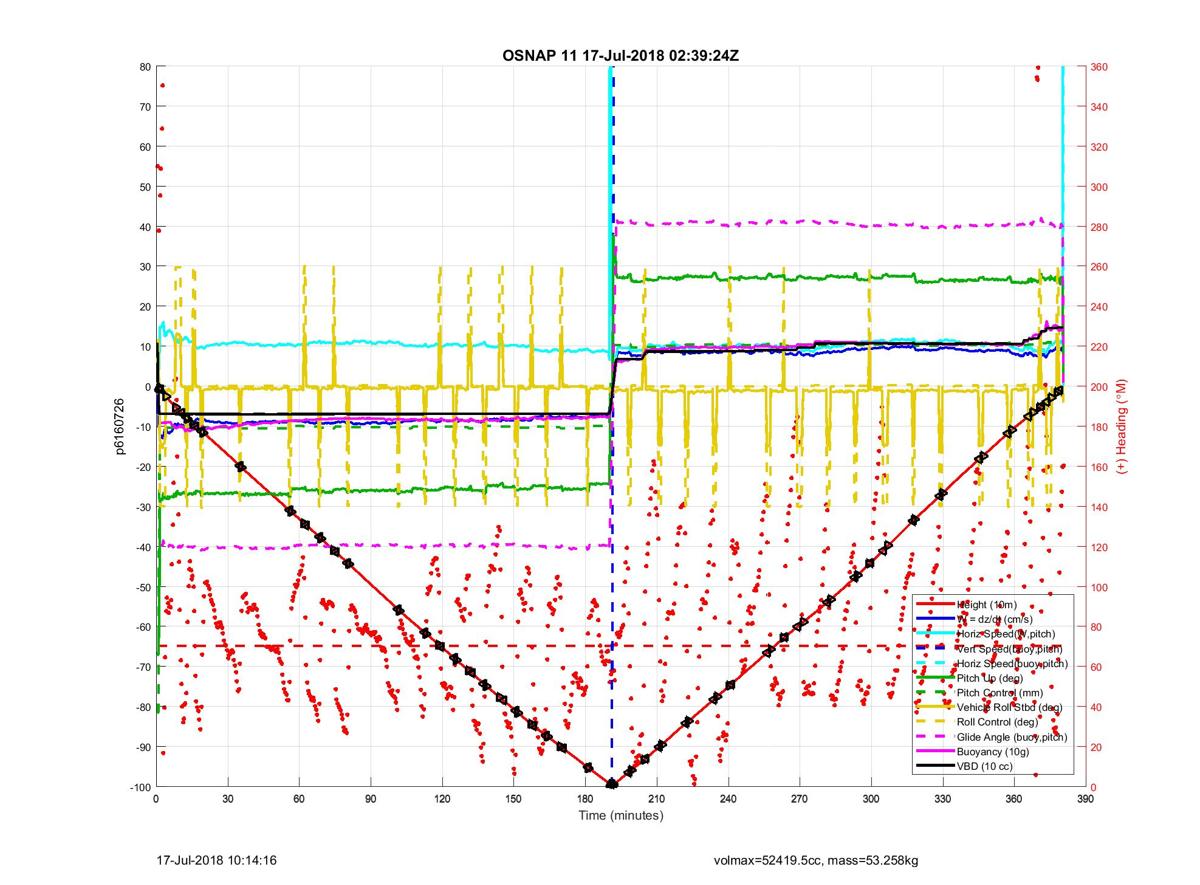Click the x-axis tick label '330'

coord(943,800)
